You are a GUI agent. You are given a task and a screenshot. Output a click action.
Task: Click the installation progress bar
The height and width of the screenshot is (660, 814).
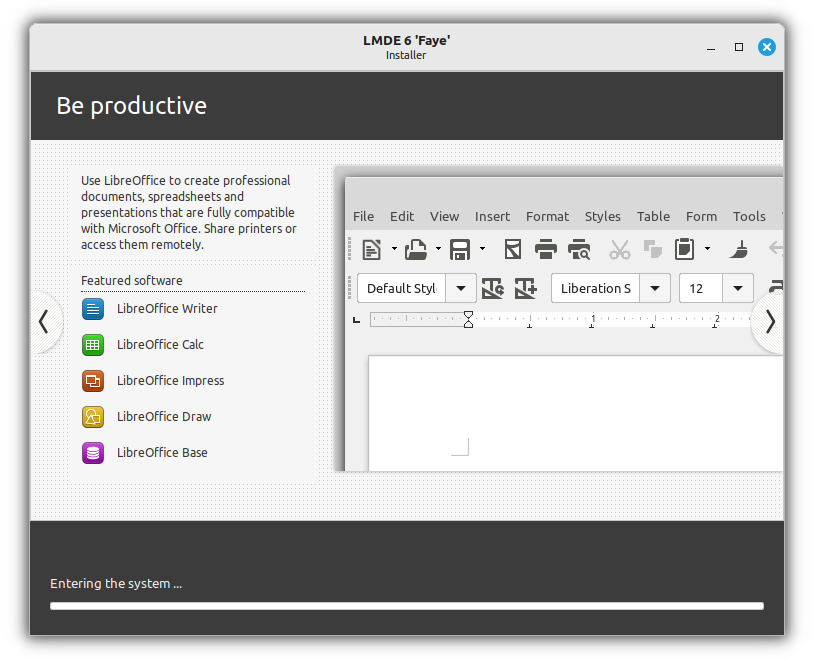[406, 605]
